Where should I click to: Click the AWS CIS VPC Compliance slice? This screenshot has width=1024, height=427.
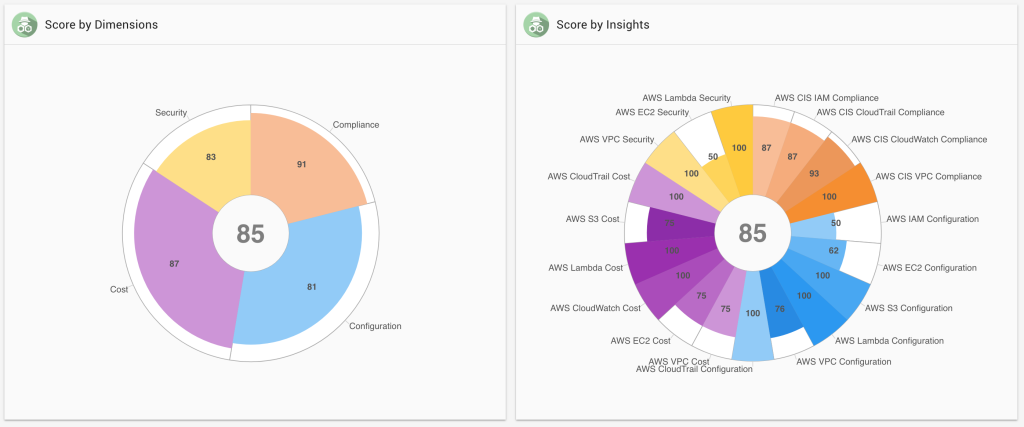pyautogui.click(x=830, y=195)
